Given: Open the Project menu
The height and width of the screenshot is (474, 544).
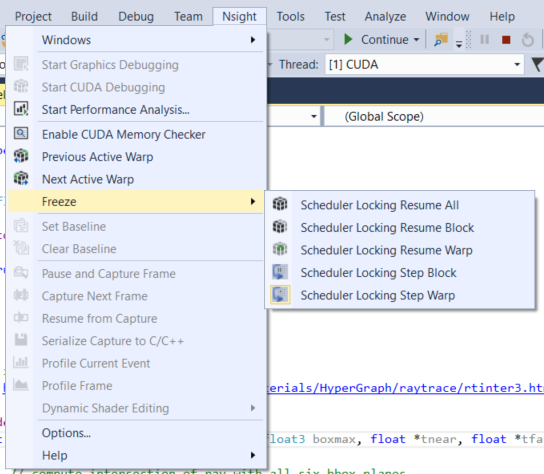Looking at the screenshot, I should [x=33, y=16].
